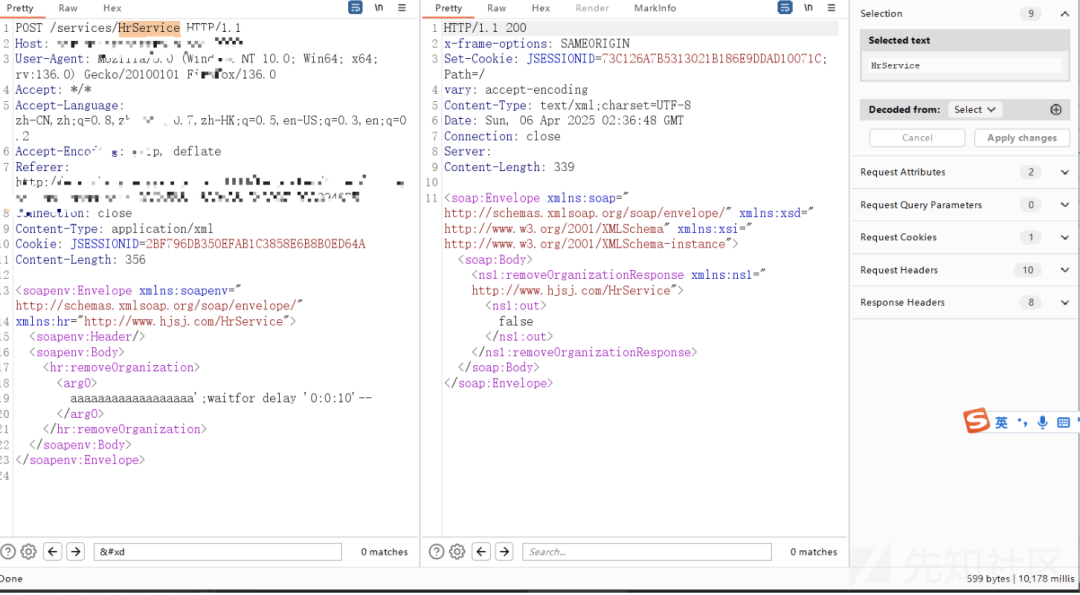This screenshot has height=595, width=1080.
Task: Collapse the Selection section in Inspector
Action: (x=1065, y=14)
